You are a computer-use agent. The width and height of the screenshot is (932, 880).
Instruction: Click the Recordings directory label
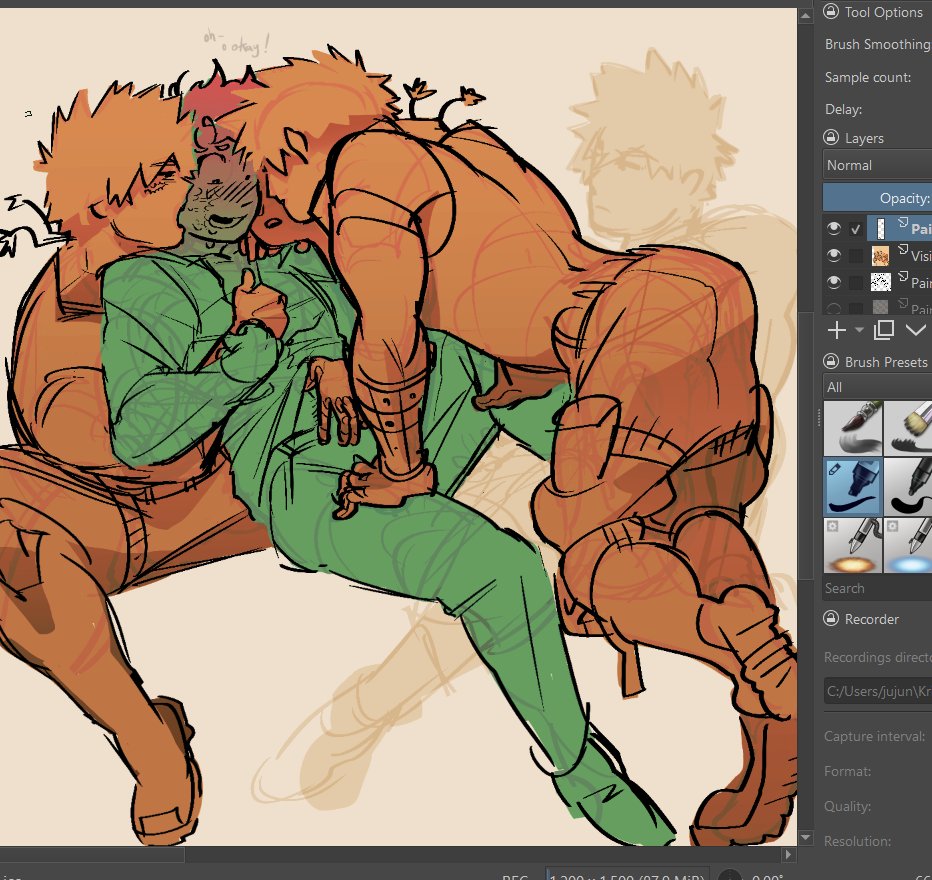[x=877, y=657]
